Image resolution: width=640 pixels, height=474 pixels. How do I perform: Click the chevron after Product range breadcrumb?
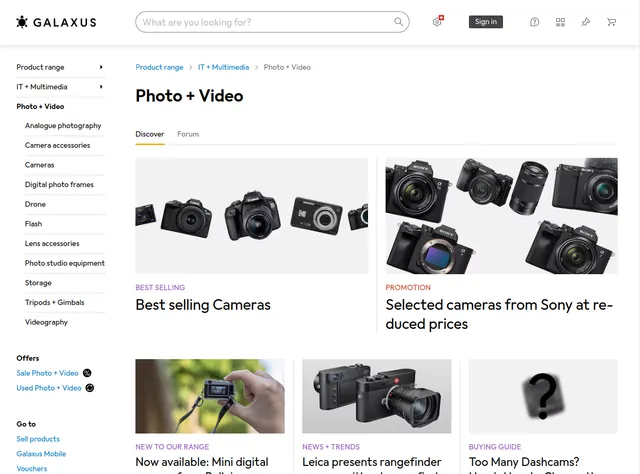pos(190,67)
